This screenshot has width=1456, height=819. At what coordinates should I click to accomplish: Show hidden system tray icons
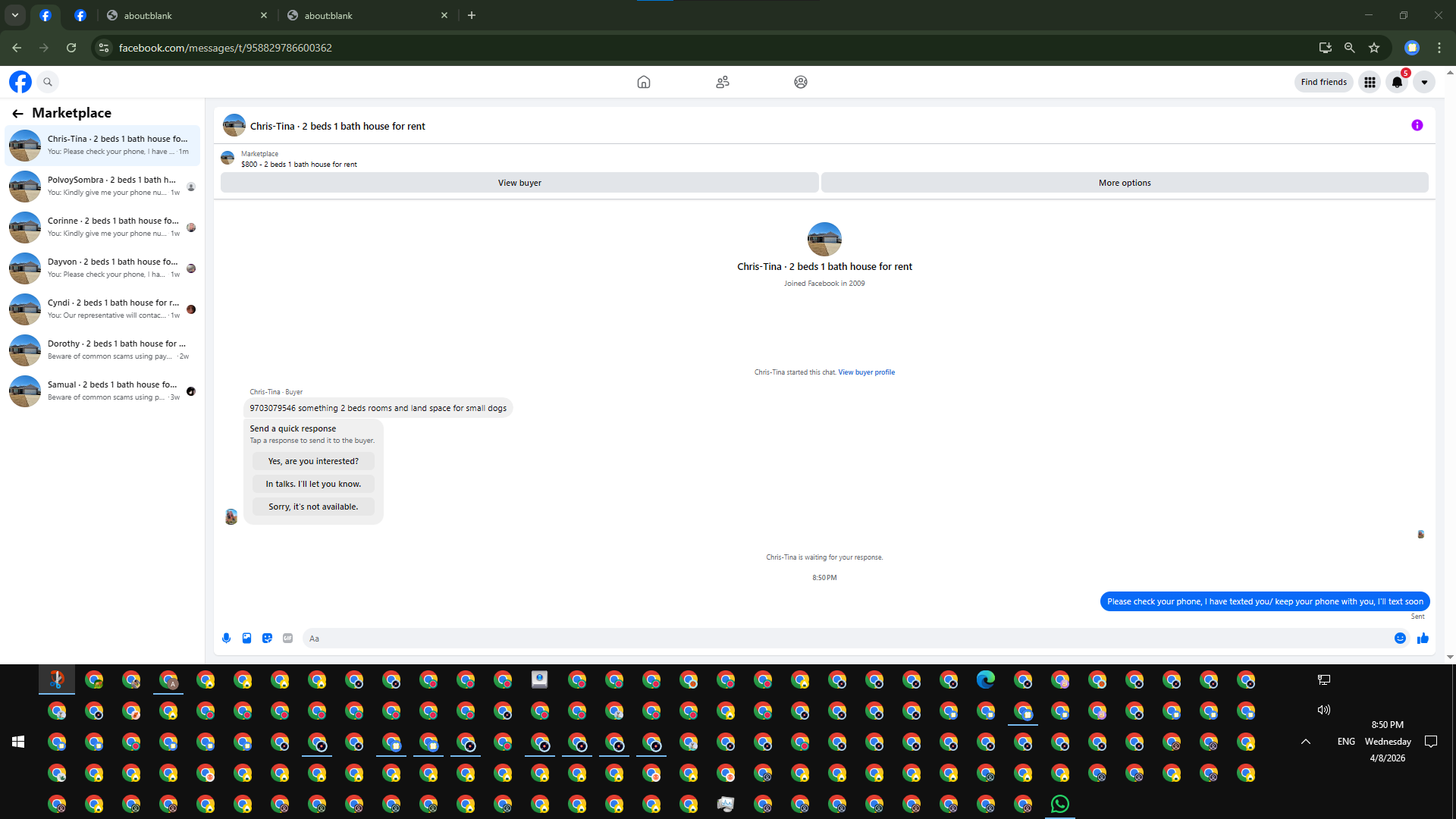(x=1306, y=742)
